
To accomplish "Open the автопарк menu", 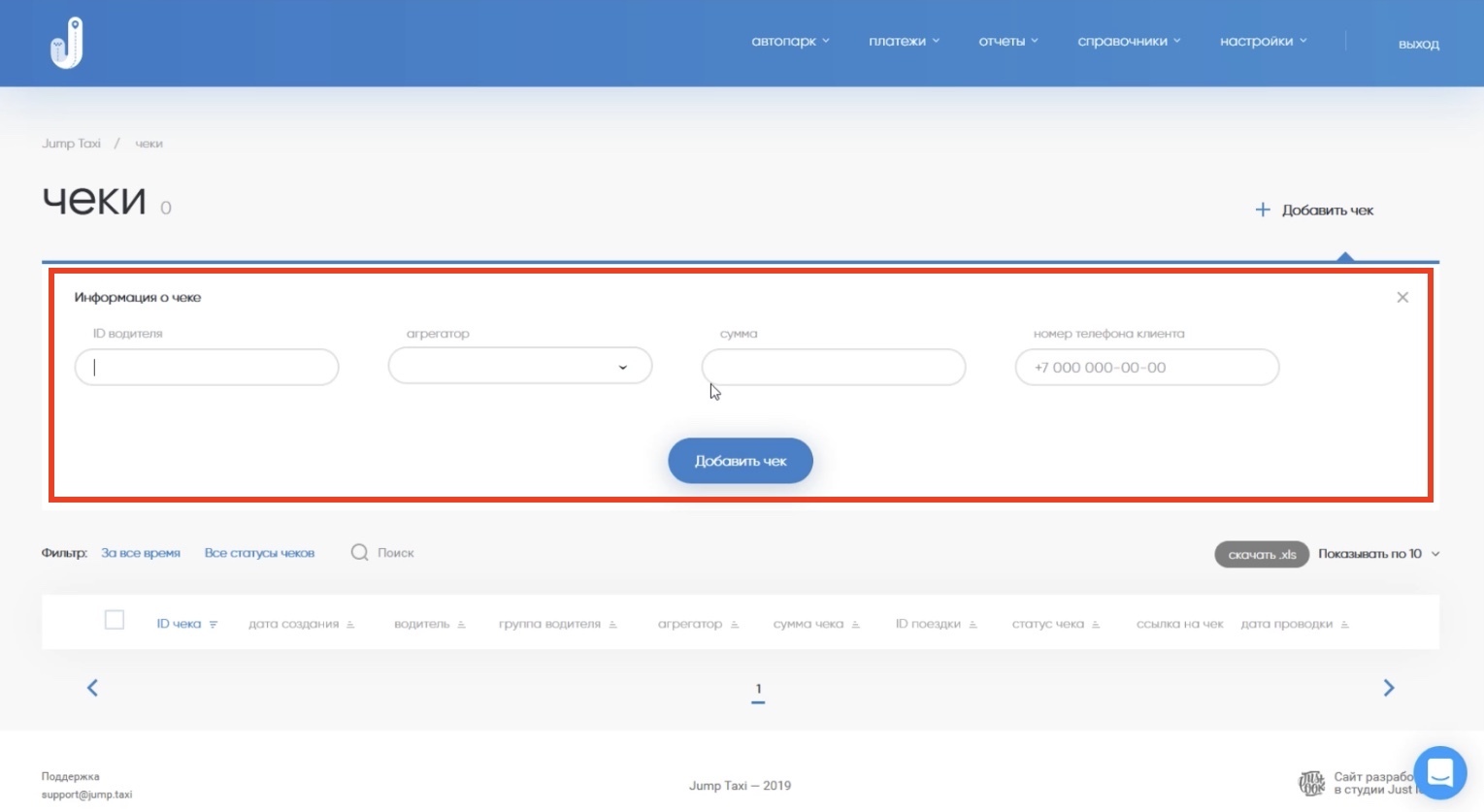I will 790,42.
